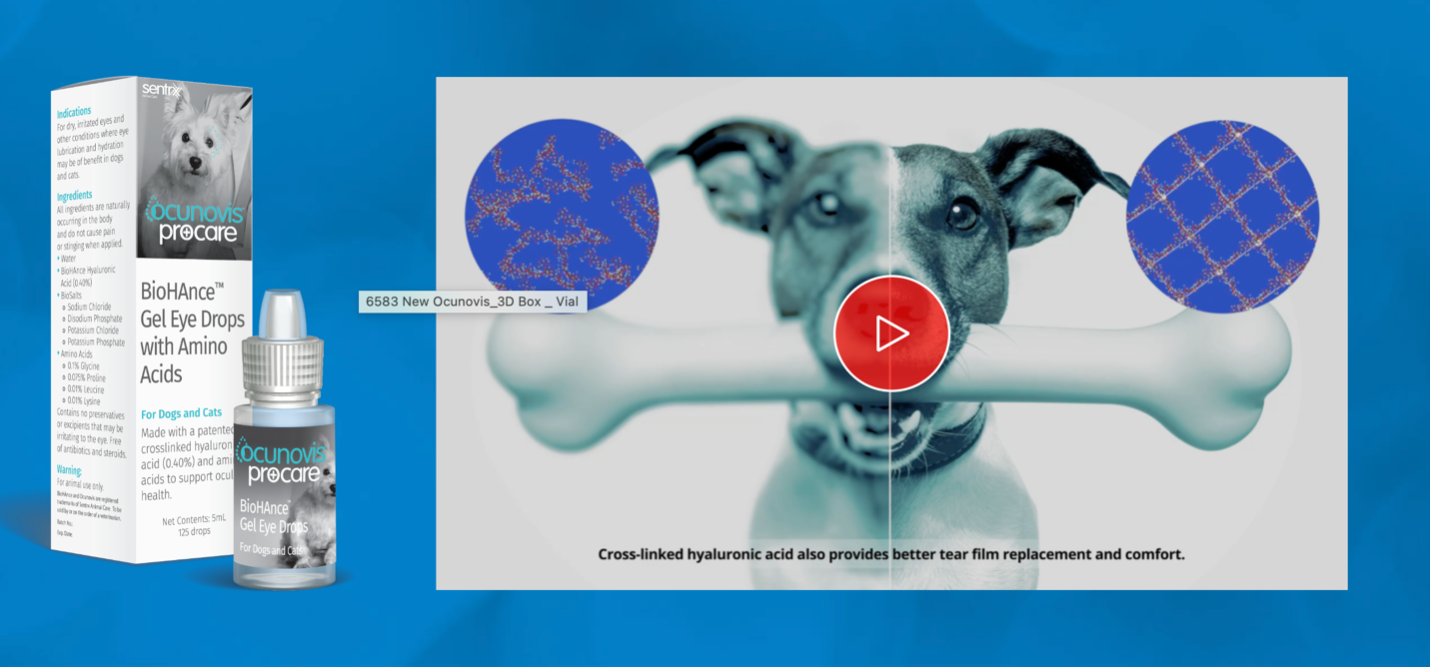Click the cross-linked hyaluronic acid caption text
This screenshot has width=1430, height=672.
pyautogui.click(x=891, y=553)
